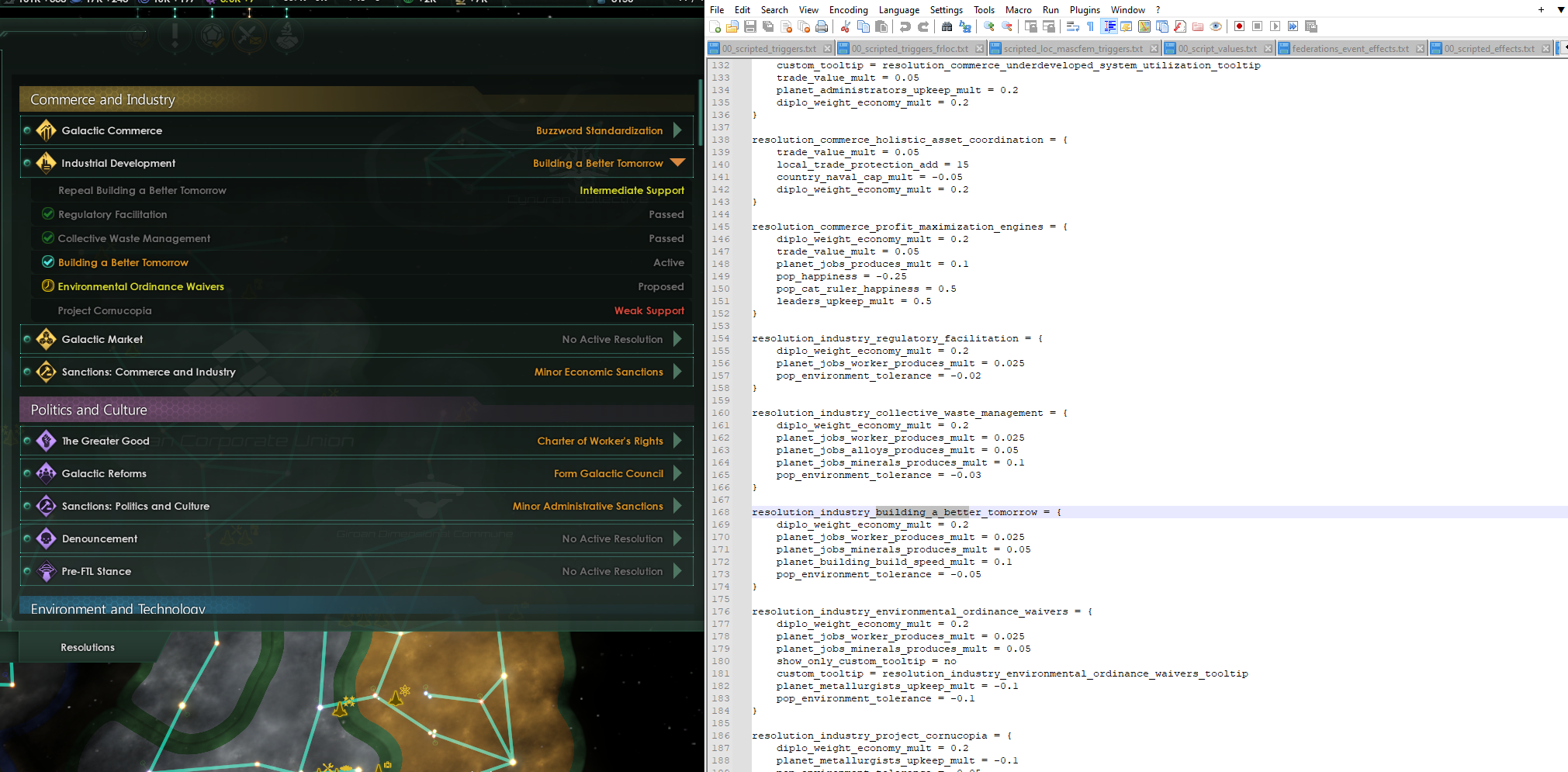Viewport: 1568px width, 772px height.
Task: Expand the Galactic Reforms category arrow
Action: tap(677, 473)
